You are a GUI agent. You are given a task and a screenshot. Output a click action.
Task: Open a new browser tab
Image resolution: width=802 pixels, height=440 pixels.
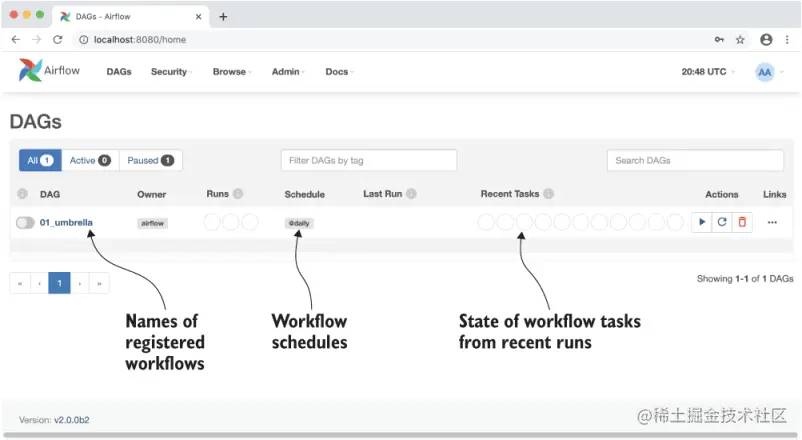[x=223, y=16]
